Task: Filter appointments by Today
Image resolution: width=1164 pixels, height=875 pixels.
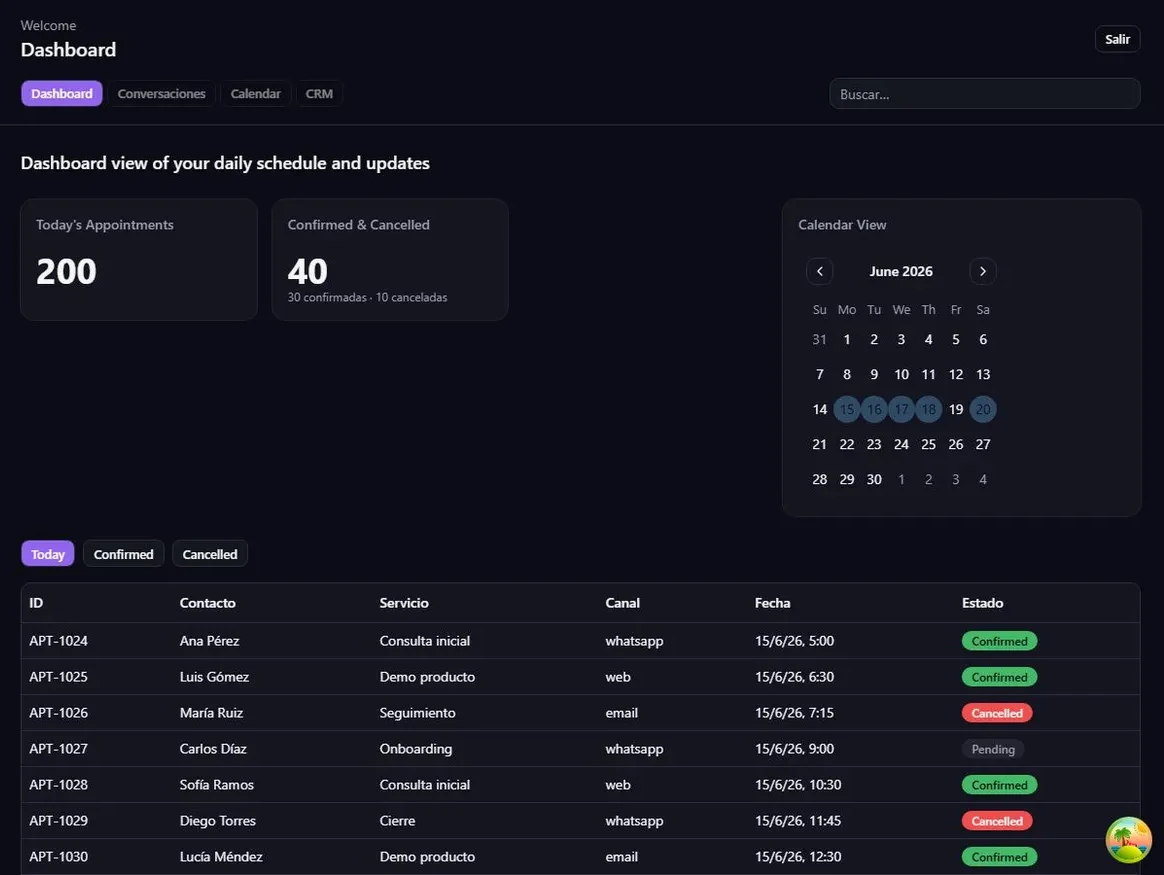Action: 48,554
